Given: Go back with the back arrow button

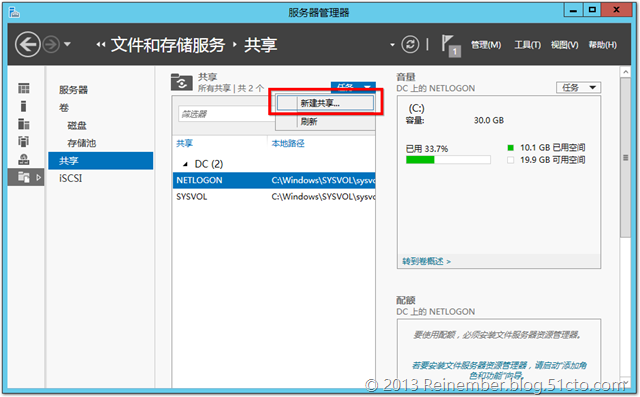Looking at the screenshot, I should 28,44.
